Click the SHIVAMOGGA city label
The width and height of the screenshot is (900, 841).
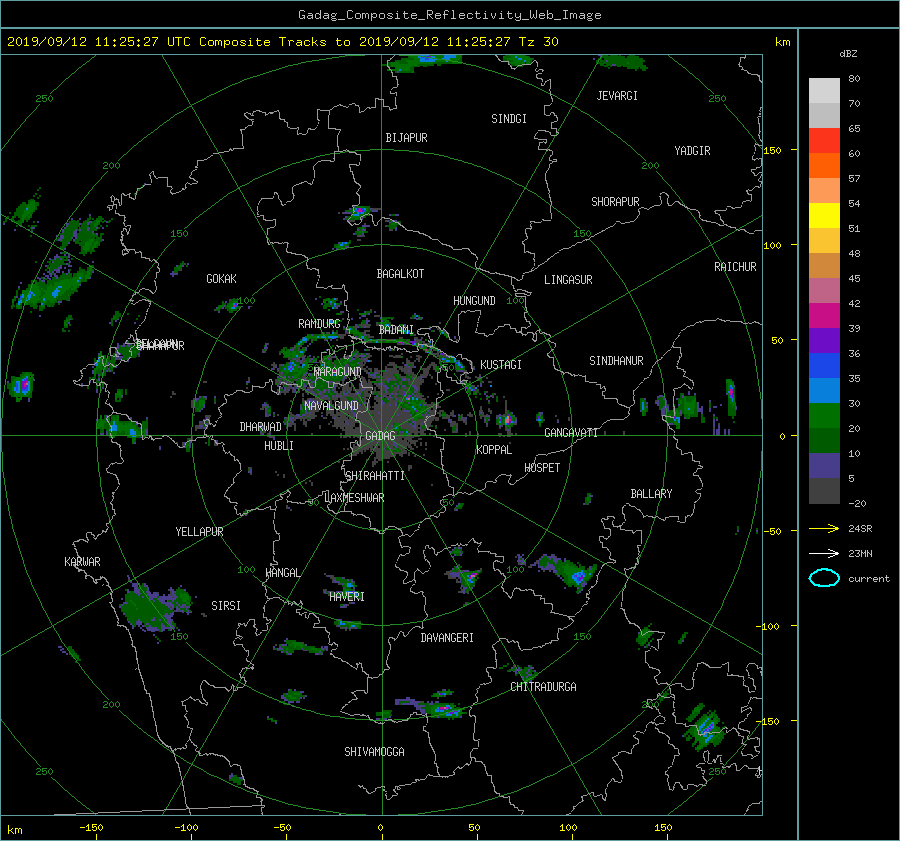coord(374,752)
